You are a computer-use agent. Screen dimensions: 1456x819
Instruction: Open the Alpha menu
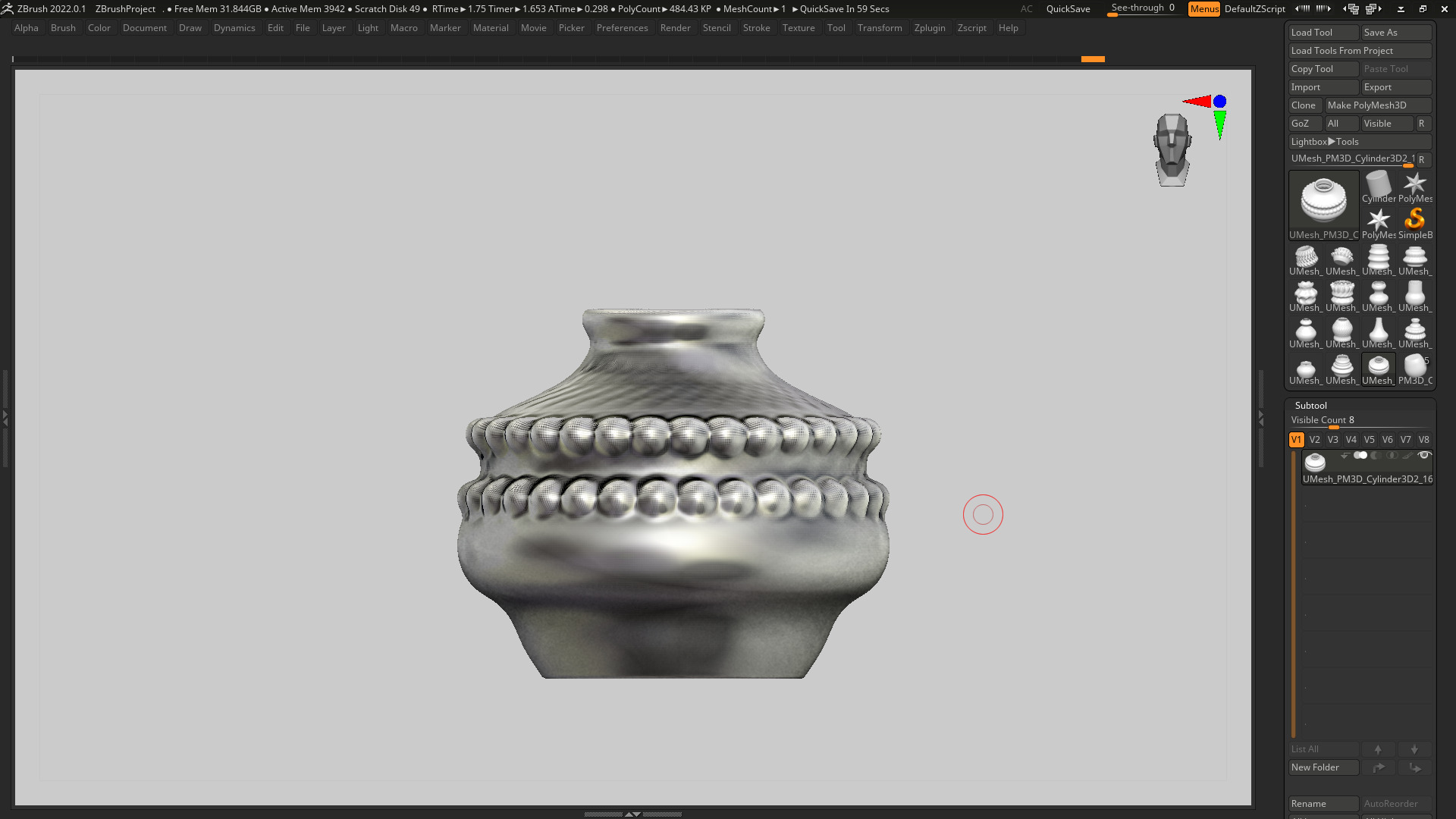27,28
